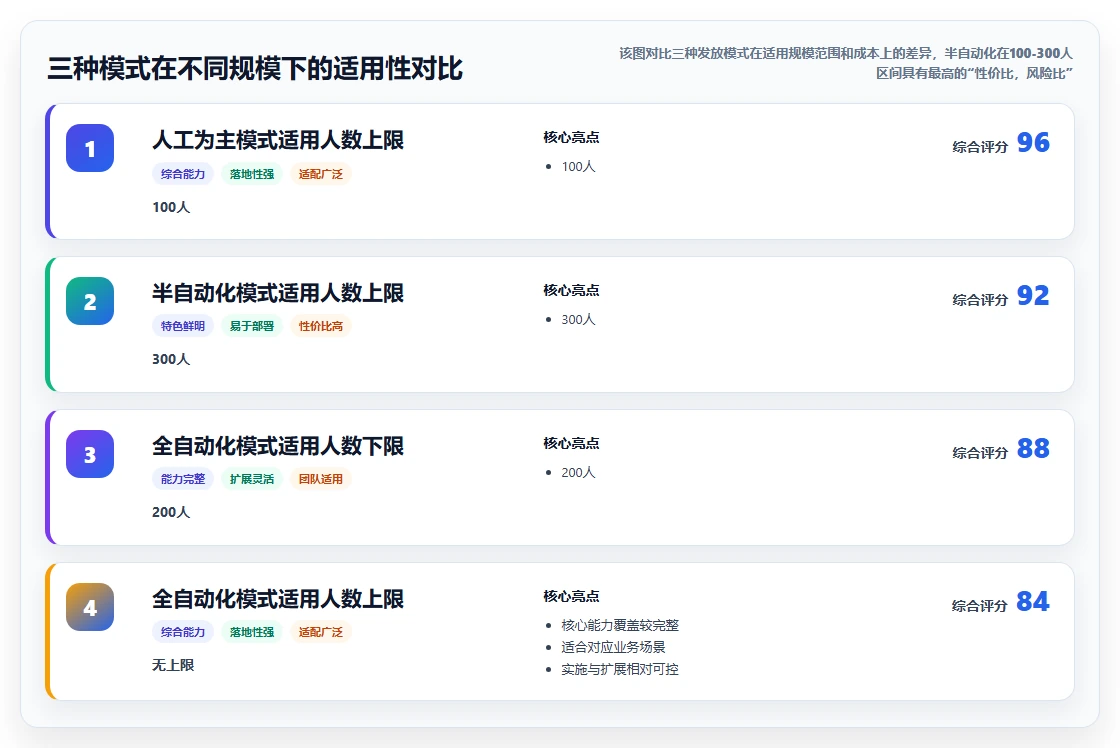The width and height of the screenshot is (1120, 748).
Task: Click bullet 适合对应业务场景
Action: 613,647
